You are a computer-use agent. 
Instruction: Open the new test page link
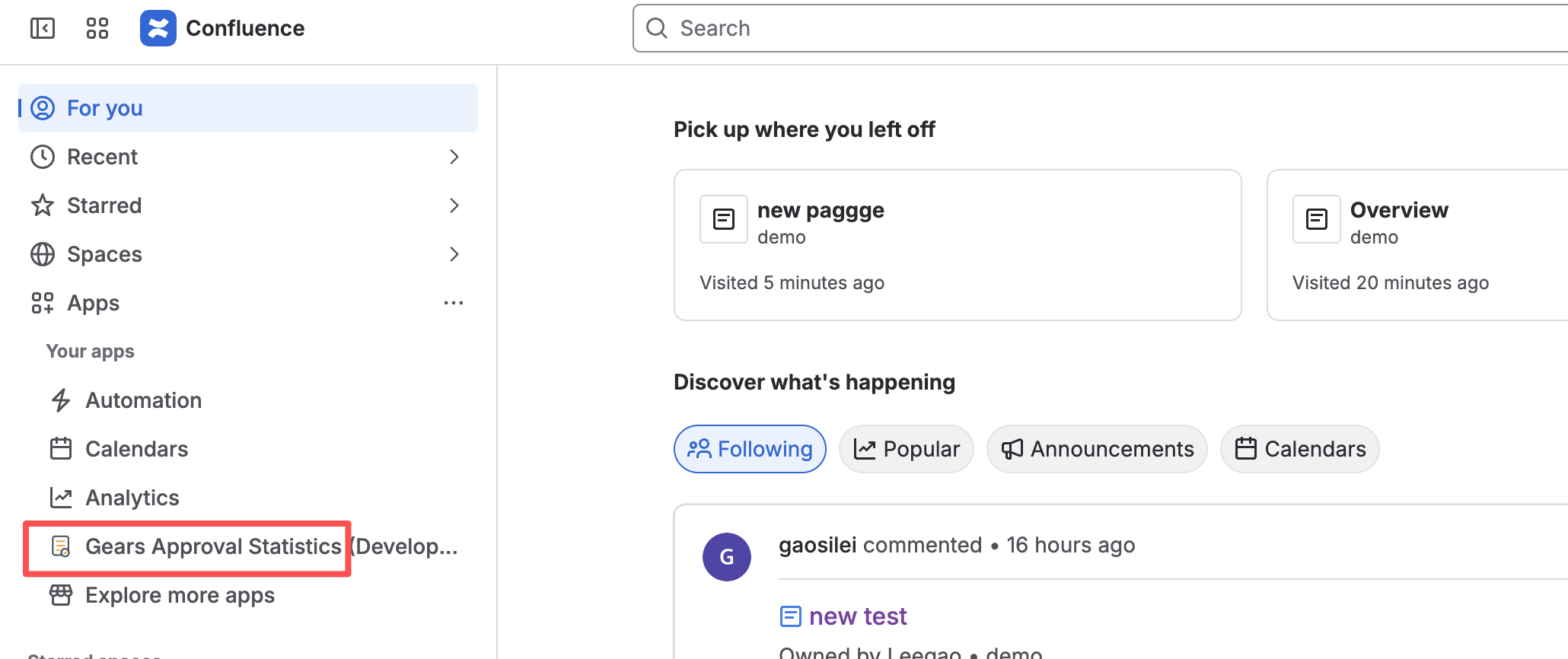(x=858, y=616)
